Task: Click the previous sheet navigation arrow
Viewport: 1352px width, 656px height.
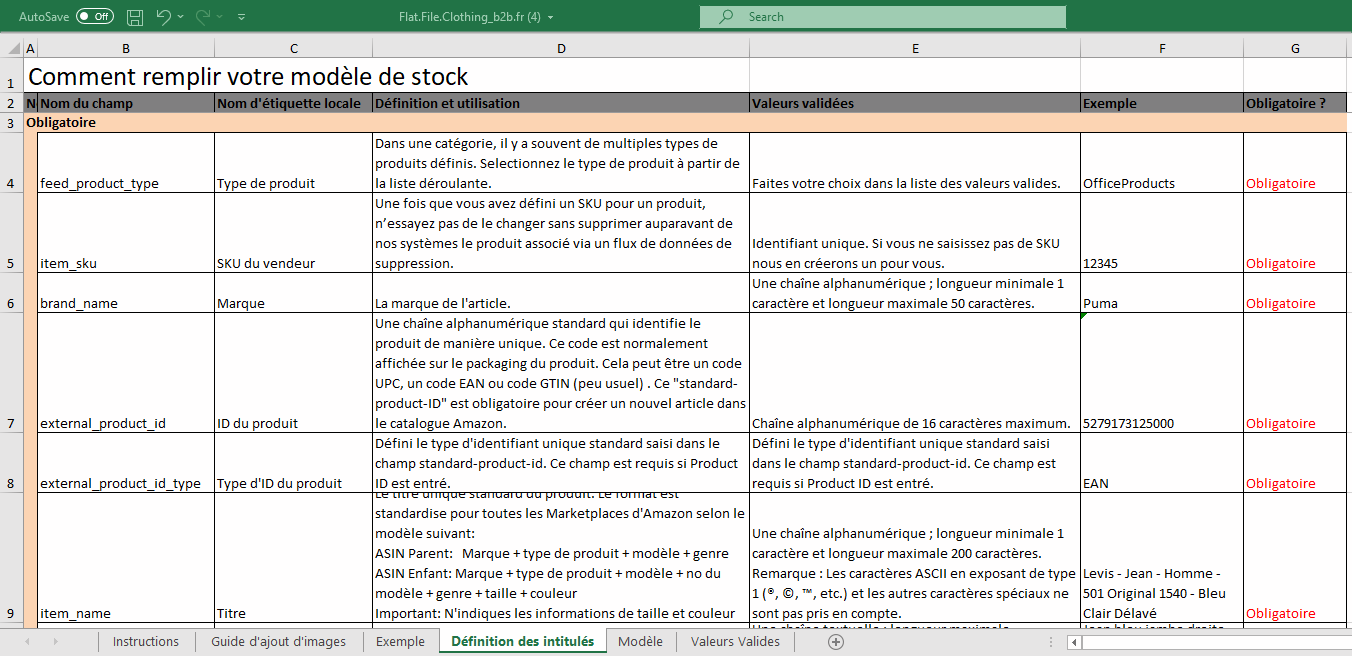Action: click(x=27, y=642)
